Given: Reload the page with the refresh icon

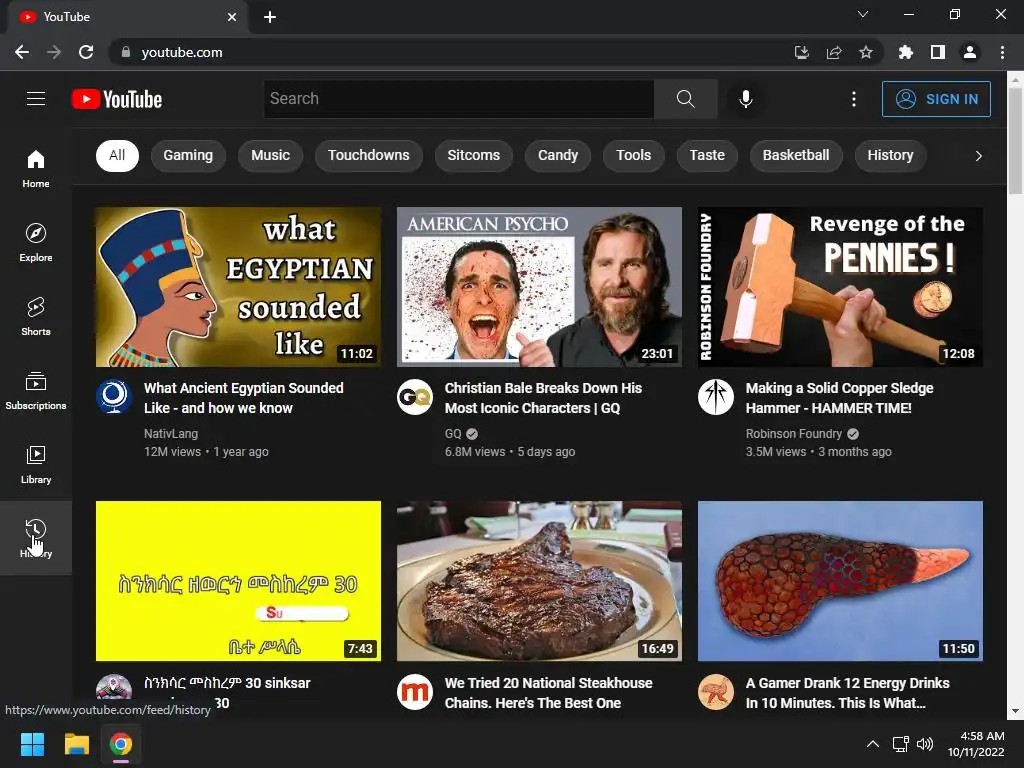Looking at the screenshot, I should click(x=86, y=52).
